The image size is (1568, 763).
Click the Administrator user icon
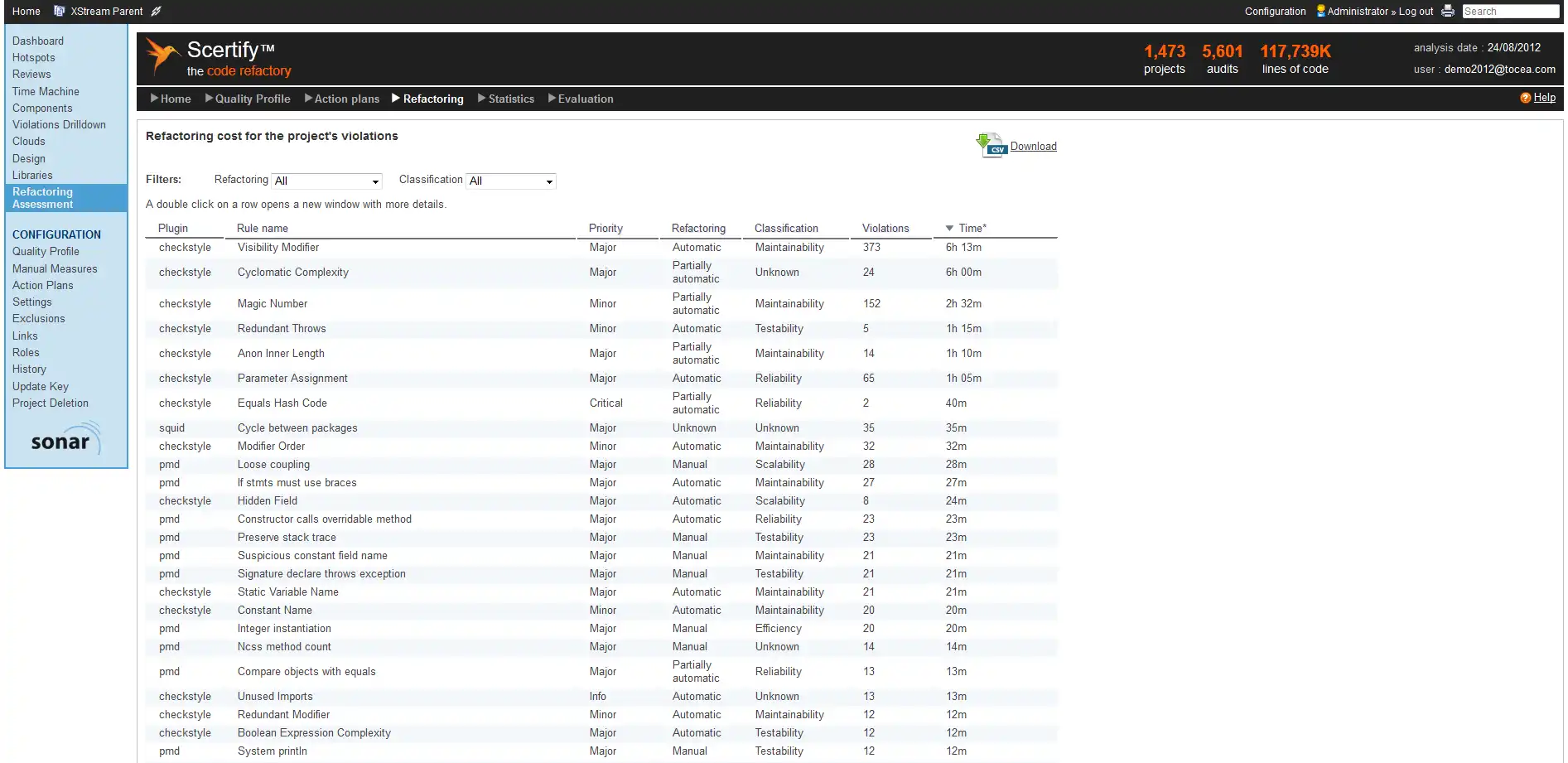point(1321,11)
